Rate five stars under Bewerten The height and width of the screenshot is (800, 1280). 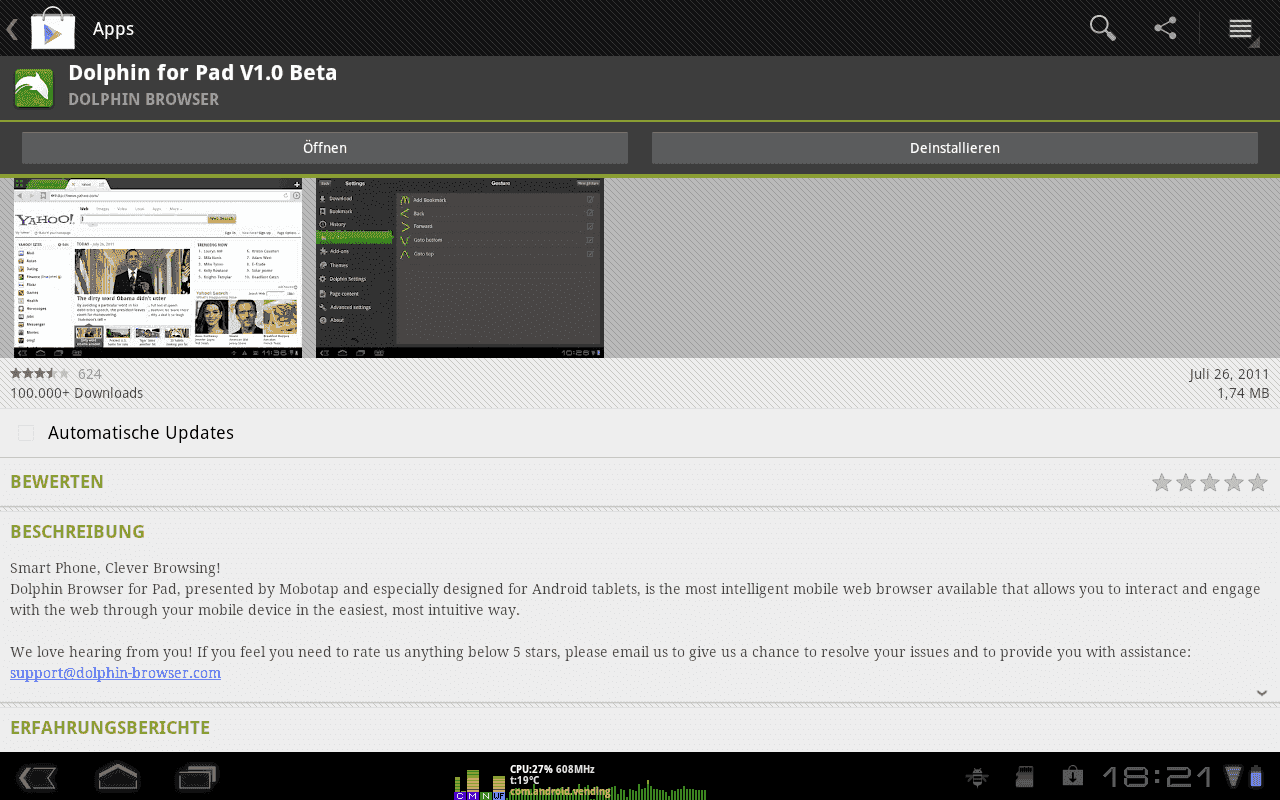point(1257,483)
